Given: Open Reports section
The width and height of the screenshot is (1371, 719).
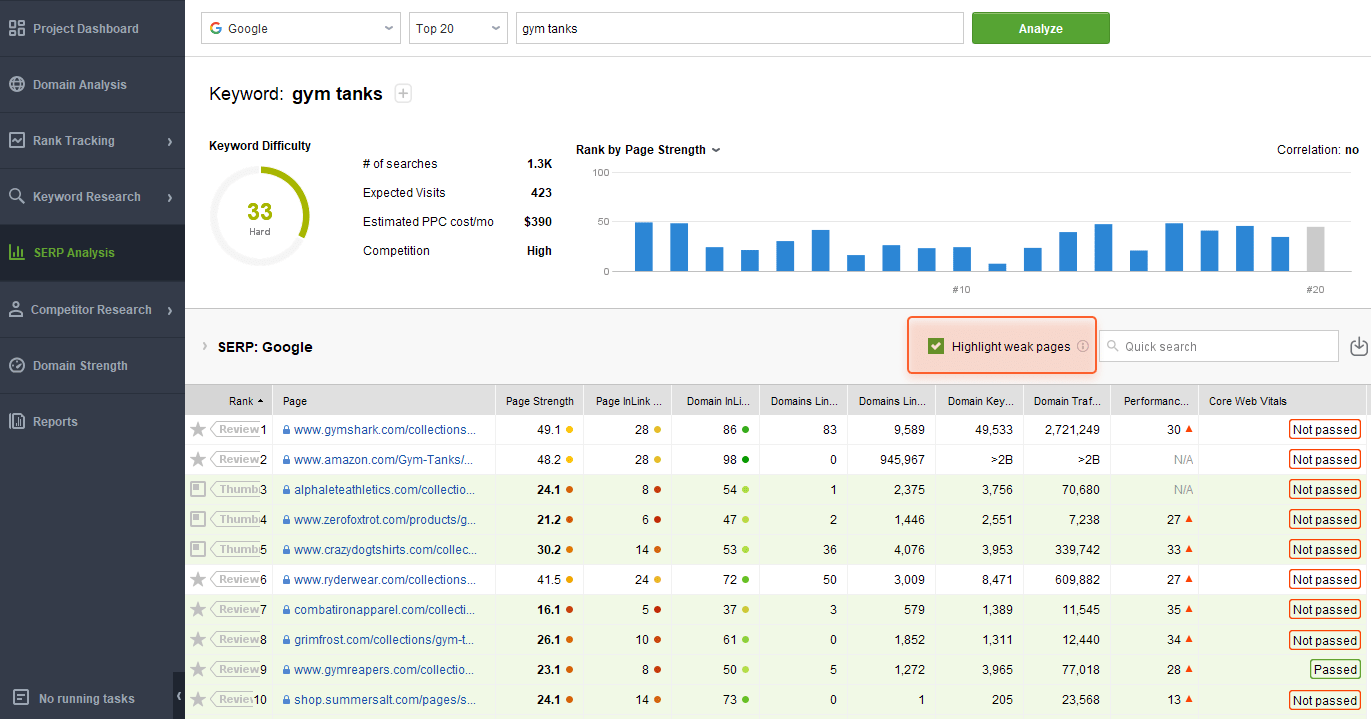Looking at the screenshot, I should pyautogui.click(x=92, y=421).
